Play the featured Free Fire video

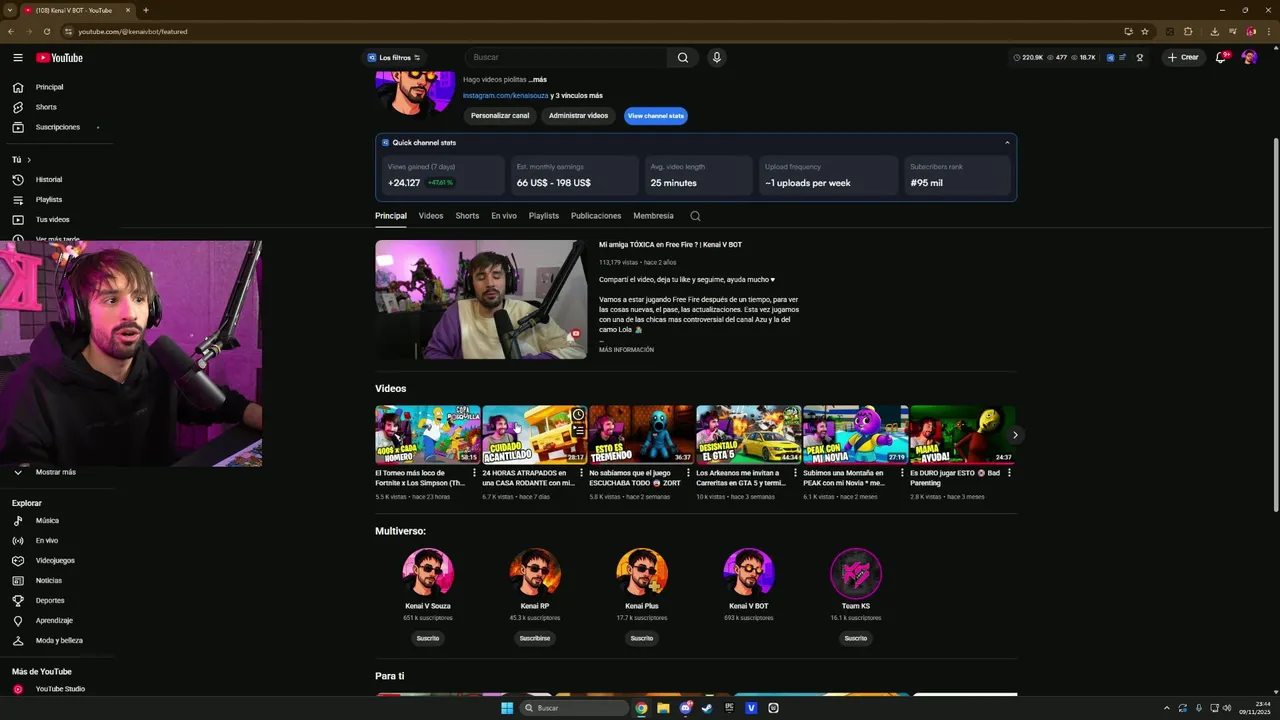481,300
